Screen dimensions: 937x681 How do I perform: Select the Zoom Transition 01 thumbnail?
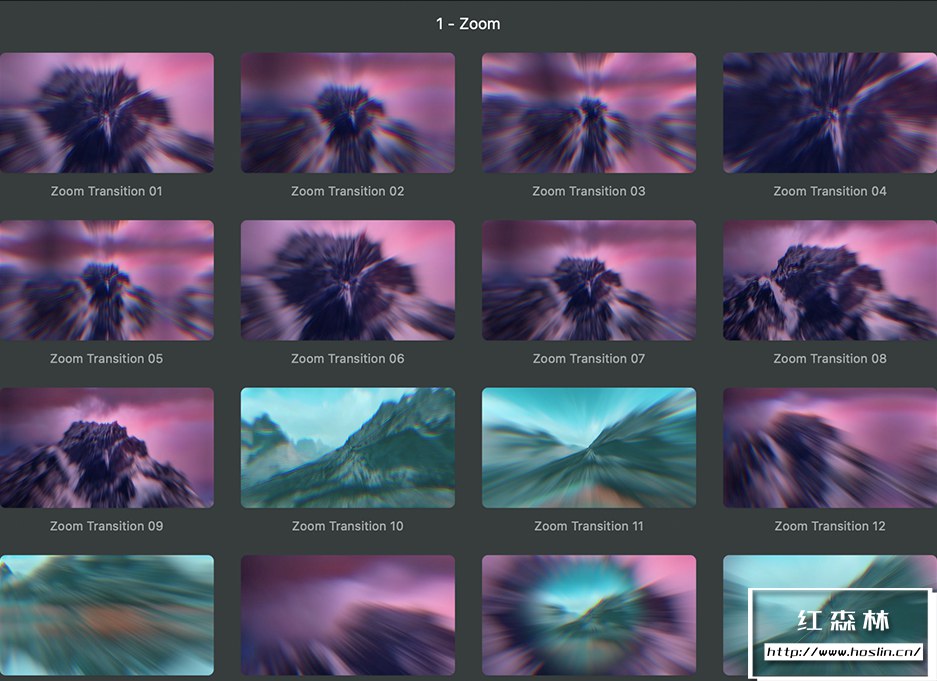pos(106,113)
